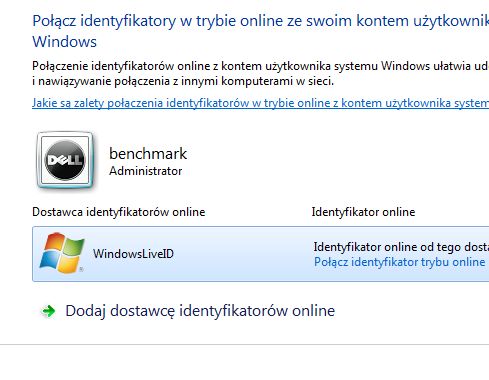489x380 pixels.
Task: Click the blank area below the separator
Action: tap(244, 363)
